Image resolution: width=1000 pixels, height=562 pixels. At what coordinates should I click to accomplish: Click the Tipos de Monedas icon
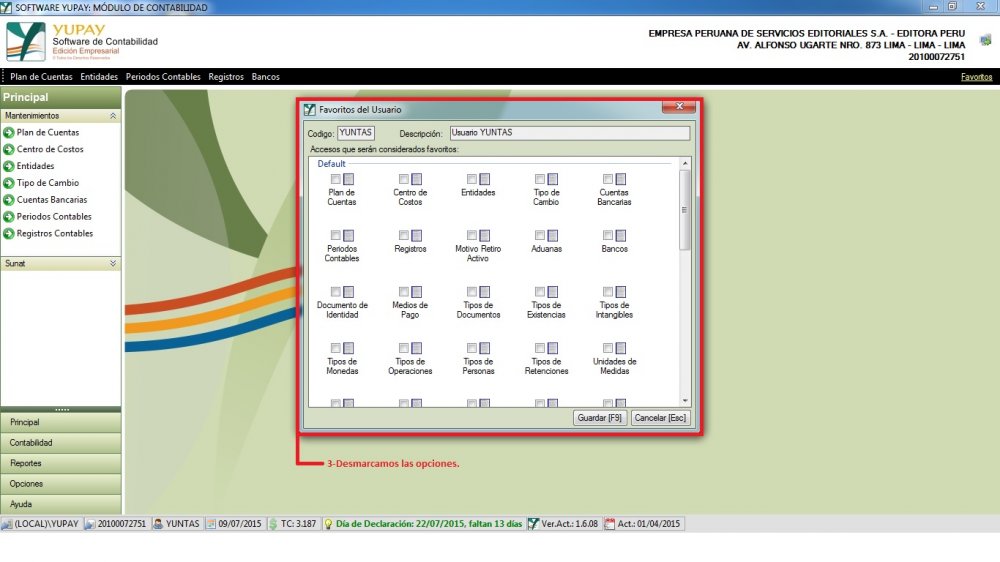(x=349, y=348)
